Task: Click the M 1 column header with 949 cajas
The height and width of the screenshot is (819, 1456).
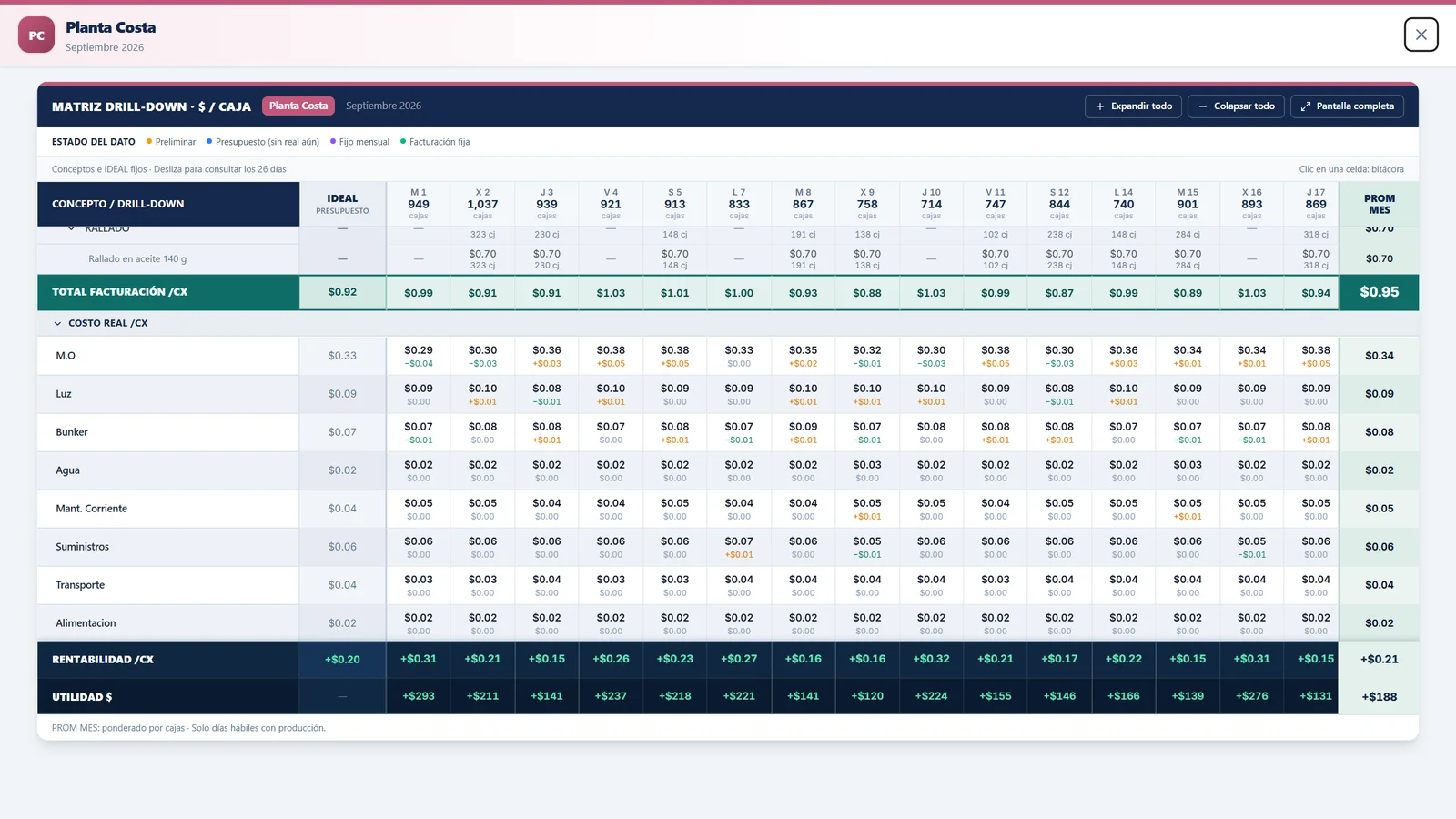Action: 419,204
